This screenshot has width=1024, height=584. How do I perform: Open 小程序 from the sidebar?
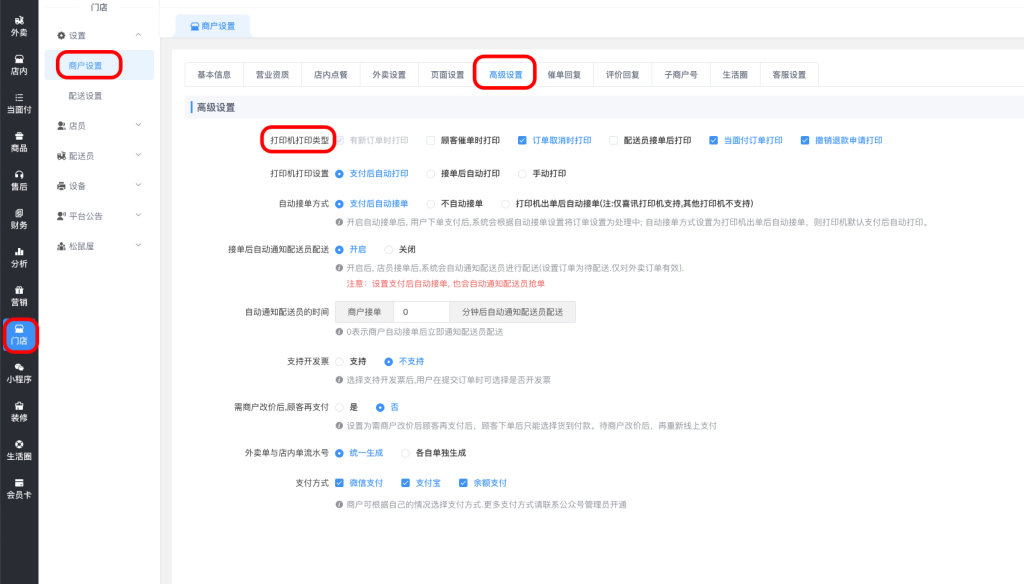point(19,372)
